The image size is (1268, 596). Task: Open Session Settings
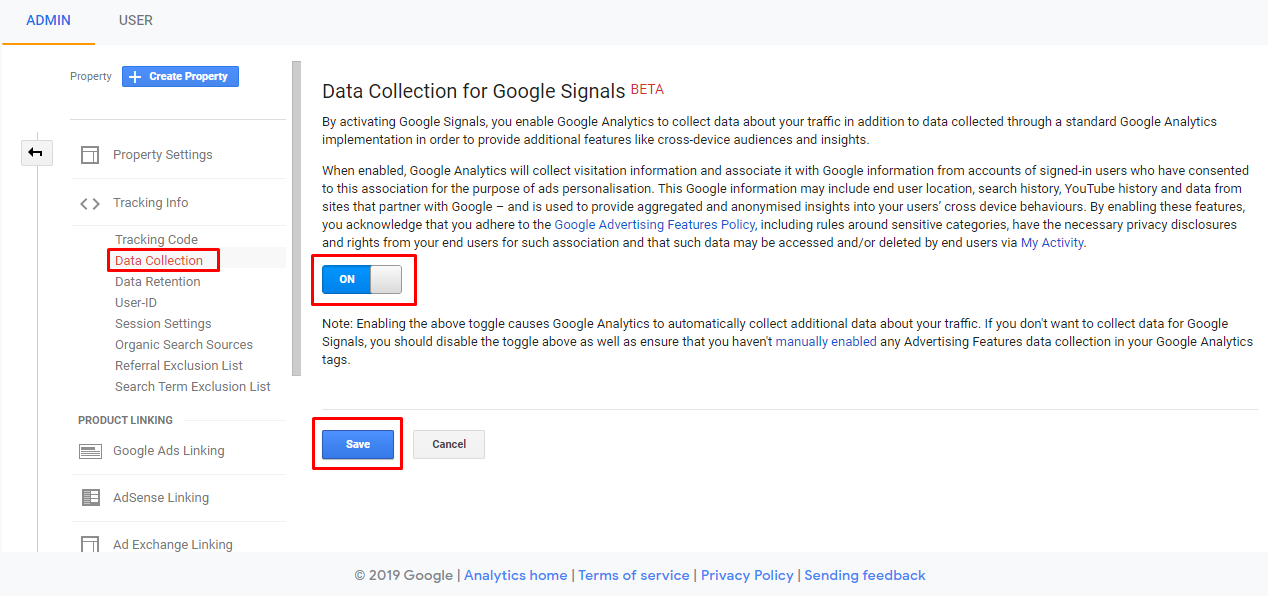coord(163,324)
